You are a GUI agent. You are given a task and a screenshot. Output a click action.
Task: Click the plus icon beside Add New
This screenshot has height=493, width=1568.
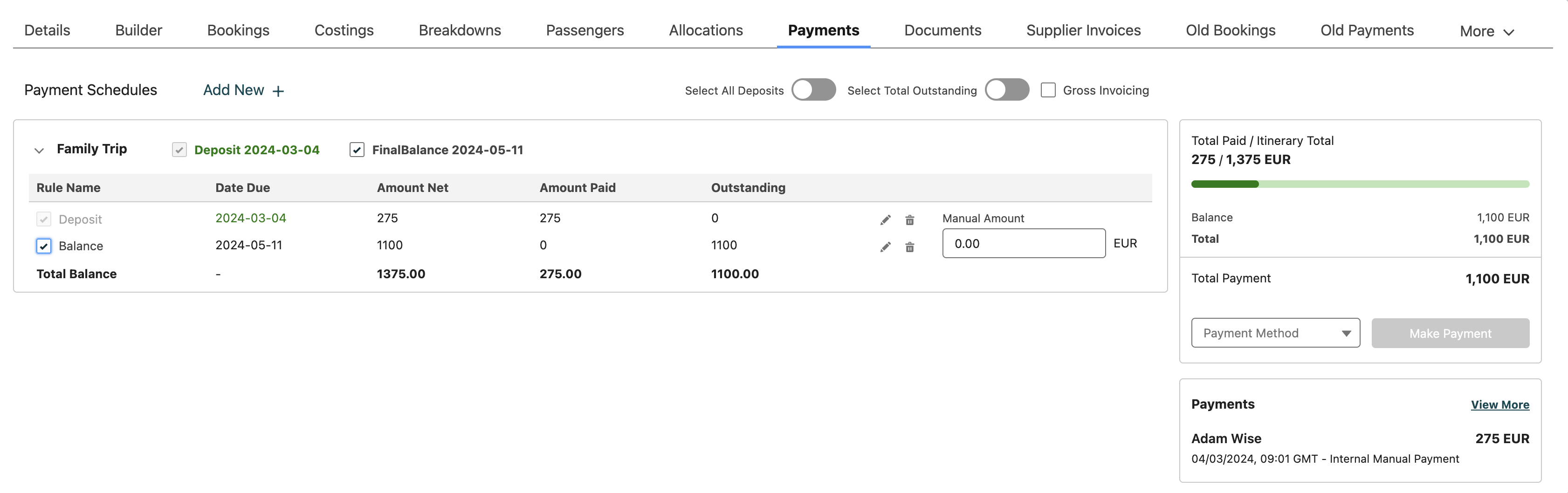pos(278,91)
